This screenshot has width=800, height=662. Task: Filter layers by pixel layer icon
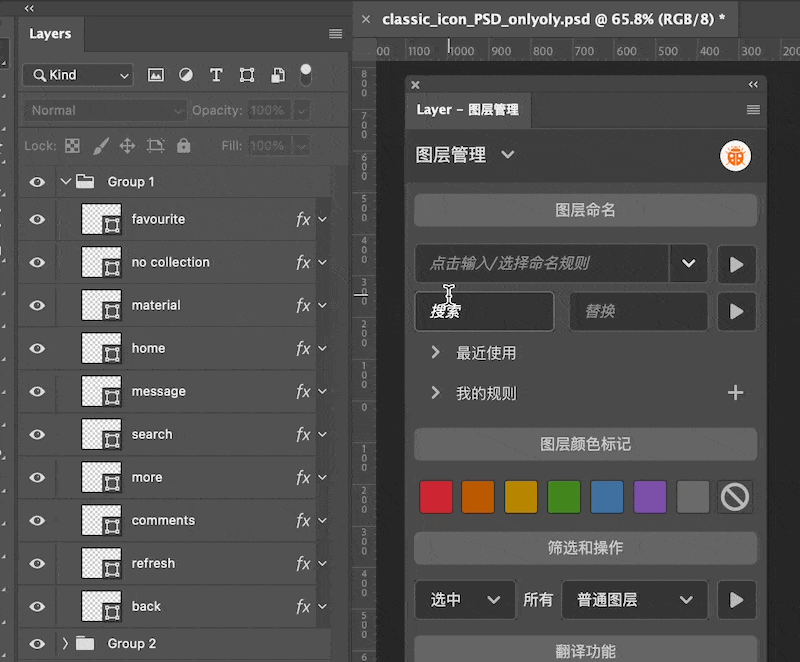click(156, 75)
